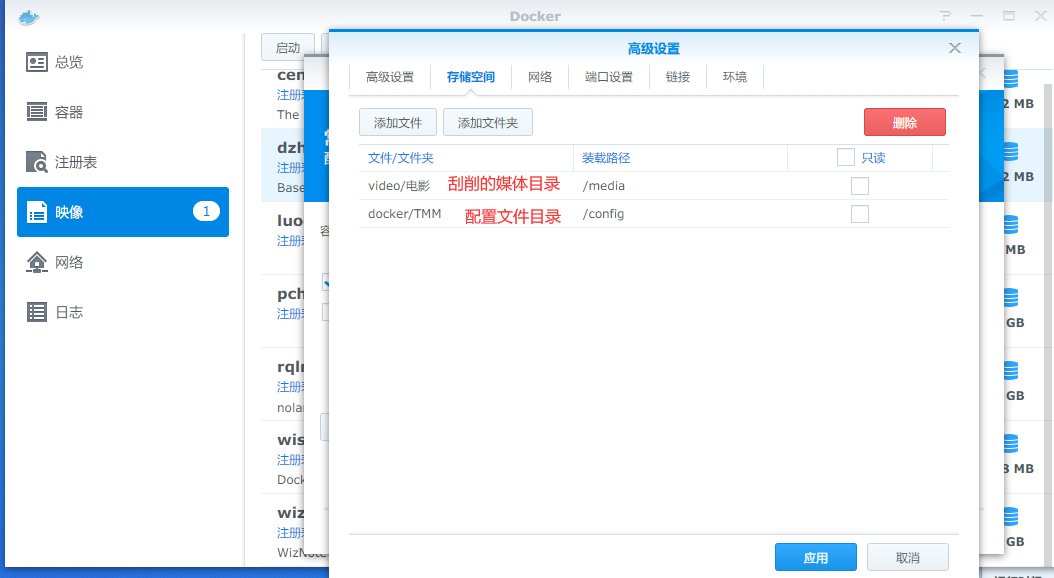1054x578 pixels.
Task: Check the 只读 header checkbox
Action: point(846,157)
